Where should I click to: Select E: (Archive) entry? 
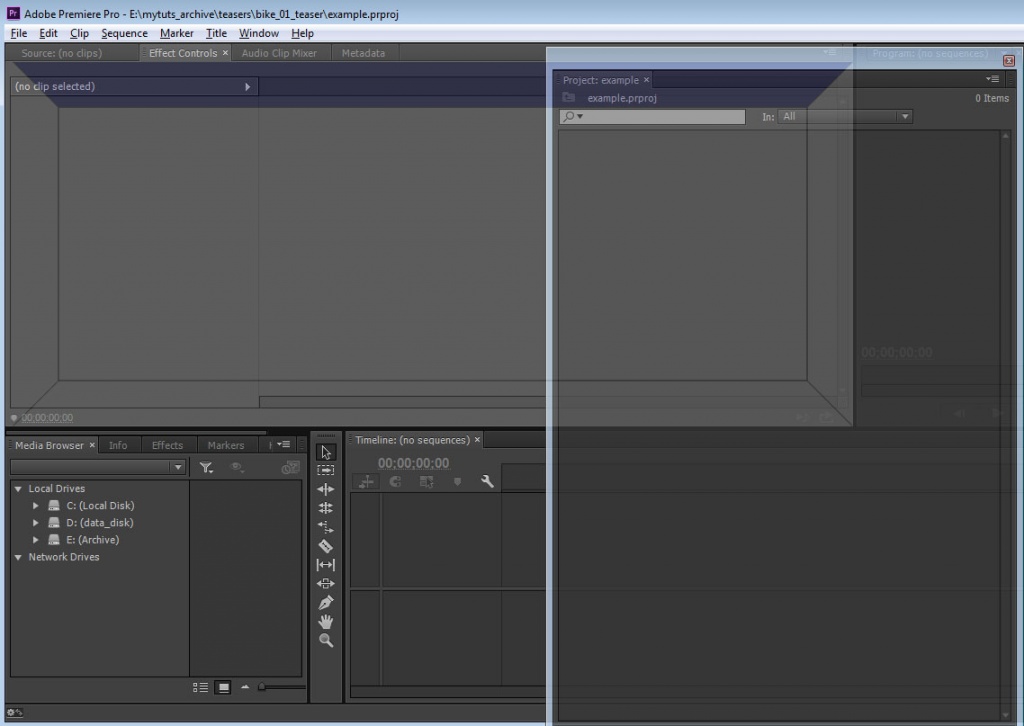[93, 540]
